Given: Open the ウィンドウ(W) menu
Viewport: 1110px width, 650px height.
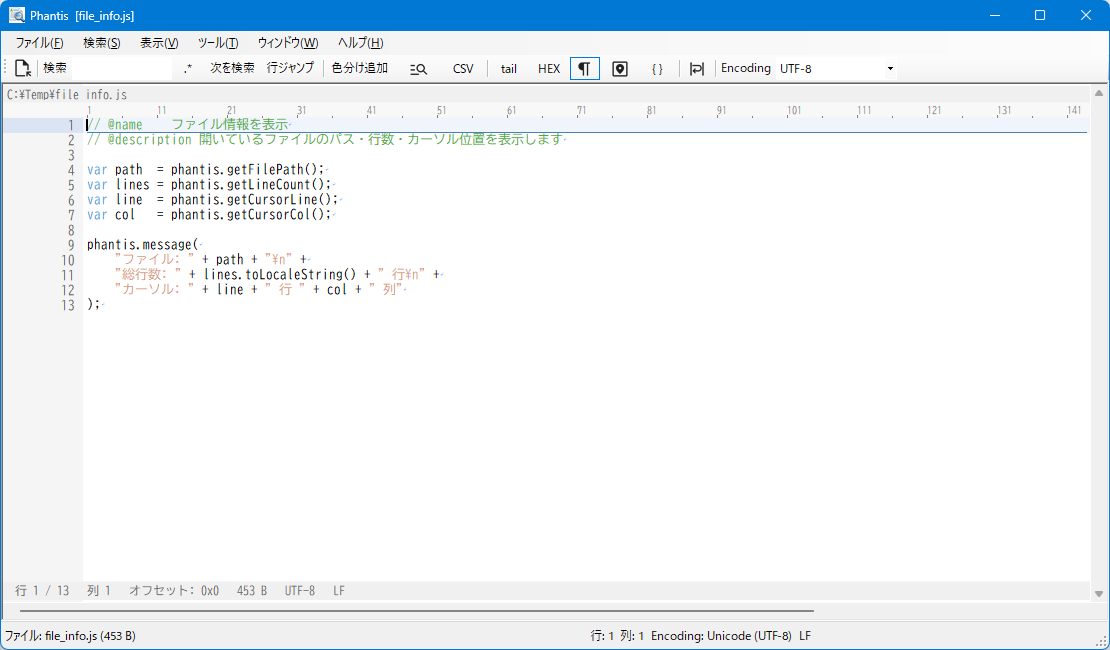Looking at the screenshot, I should [288, 43].
